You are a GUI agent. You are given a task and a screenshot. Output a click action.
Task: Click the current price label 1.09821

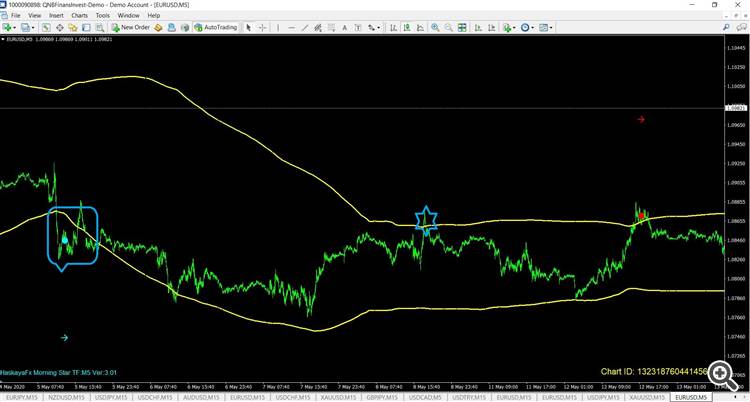[735, 108]
